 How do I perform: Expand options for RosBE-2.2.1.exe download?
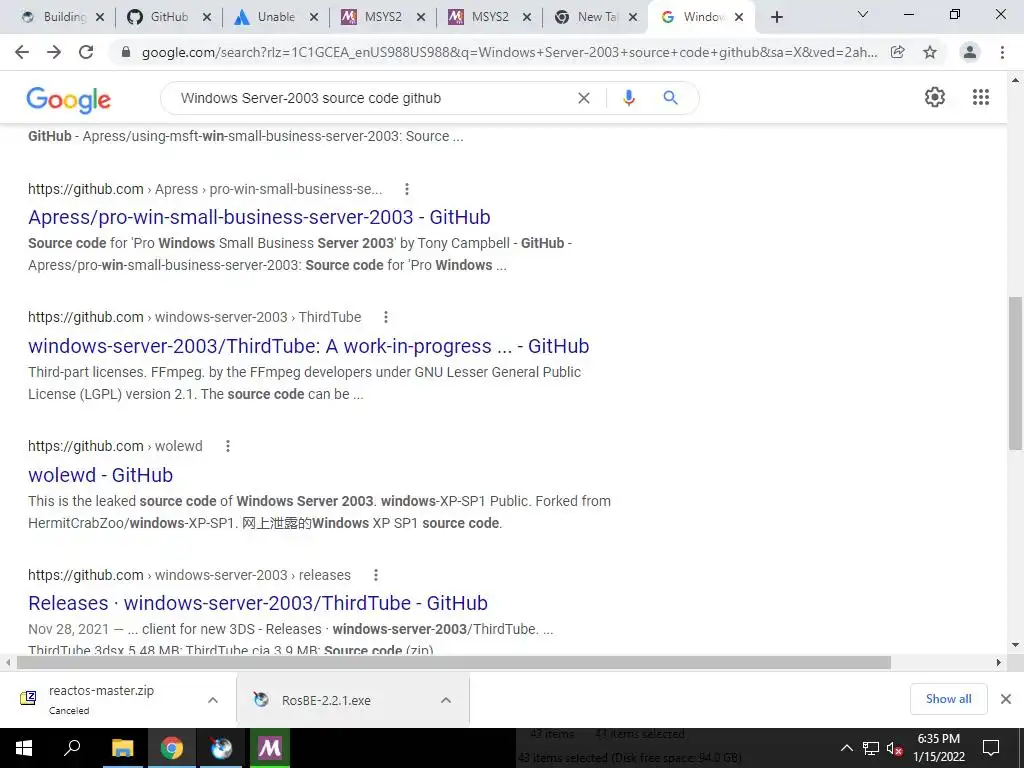tap(446, 700)
